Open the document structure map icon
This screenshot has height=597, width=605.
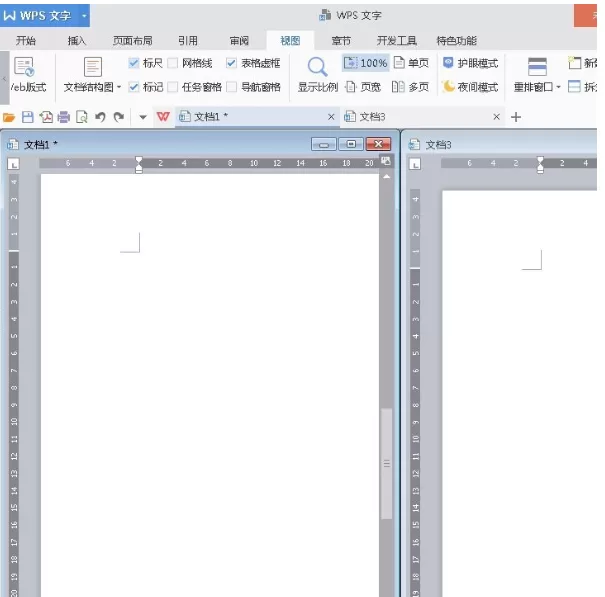tap(93, 67)
